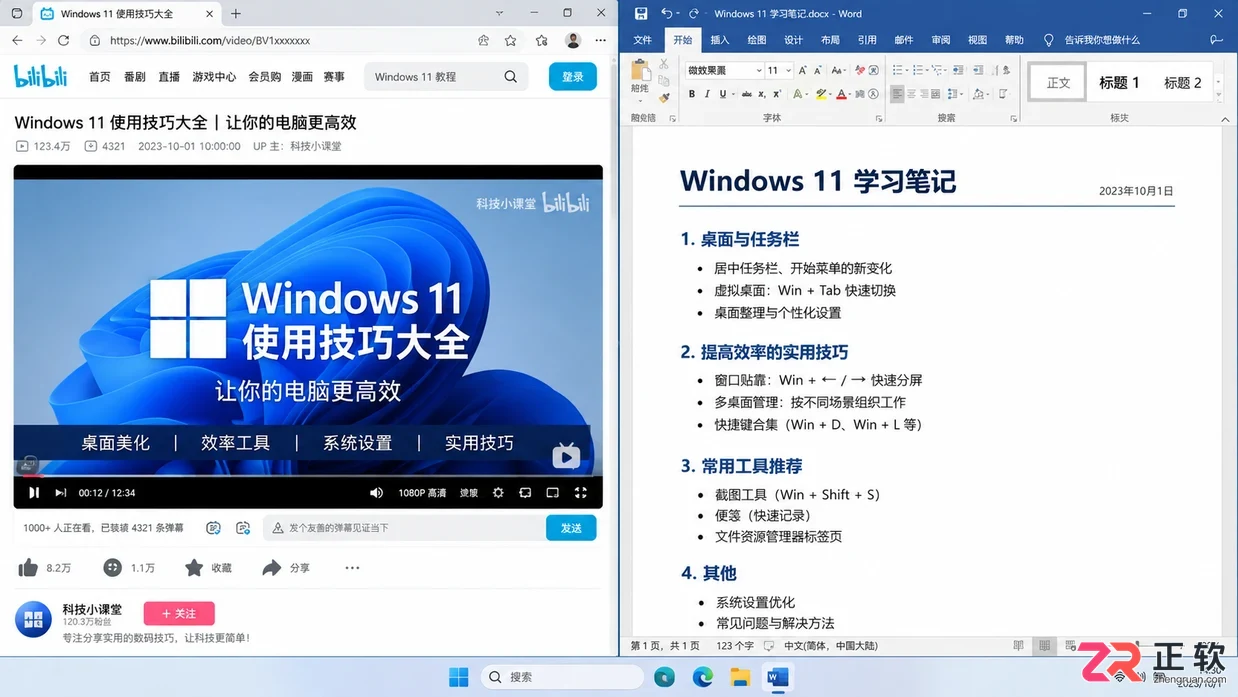Open 1080P 高清 quality selector
Screen dimensions: 1238x697
click(x=422, y=493)
